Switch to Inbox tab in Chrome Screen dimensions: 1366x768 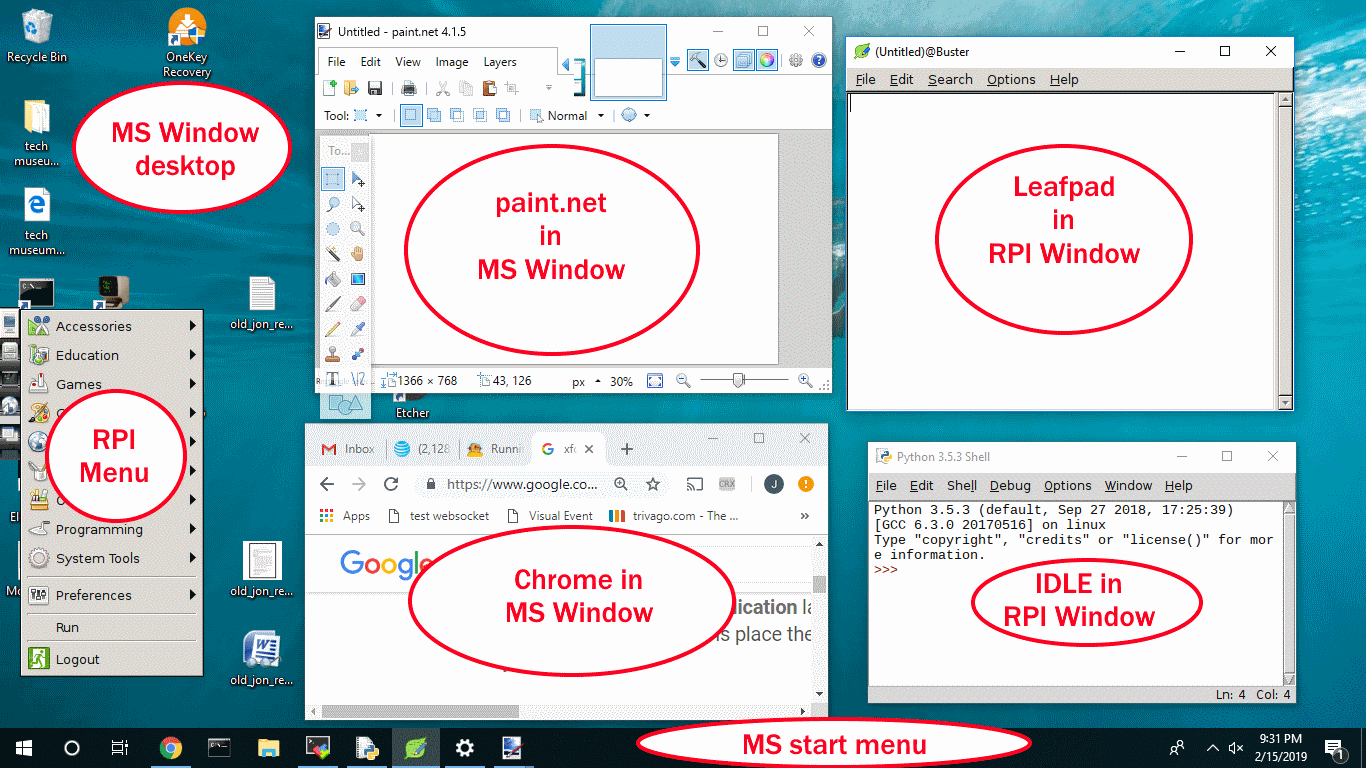(x=348, y=449)
